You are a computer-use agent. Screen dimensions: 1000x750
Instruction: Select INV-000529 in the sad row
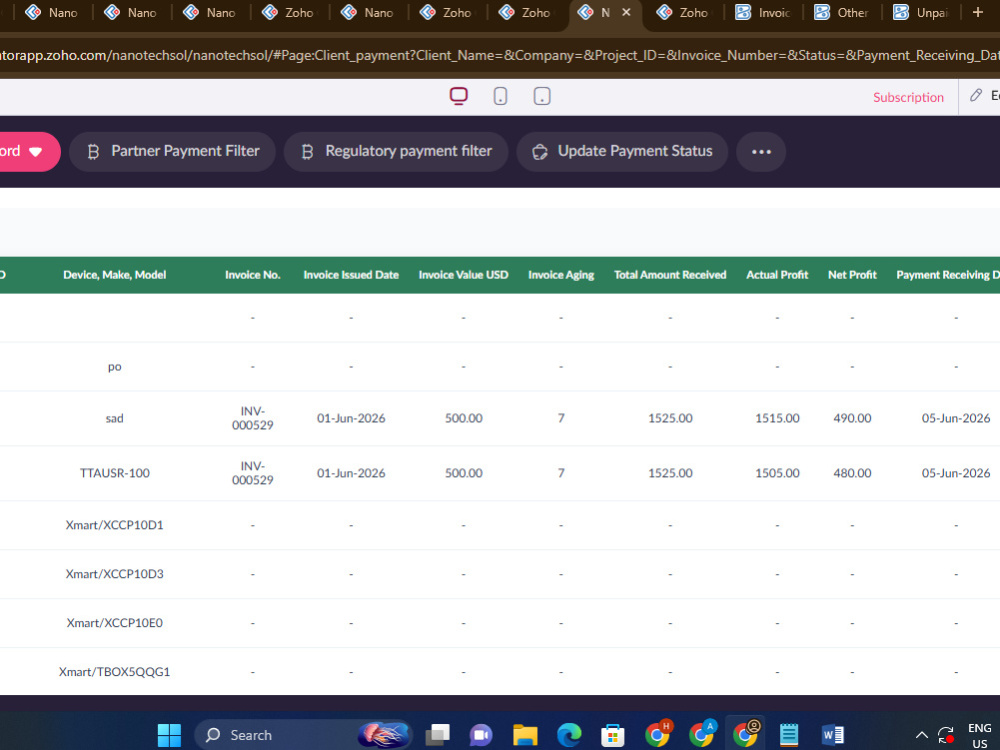(x=253, y=418)
